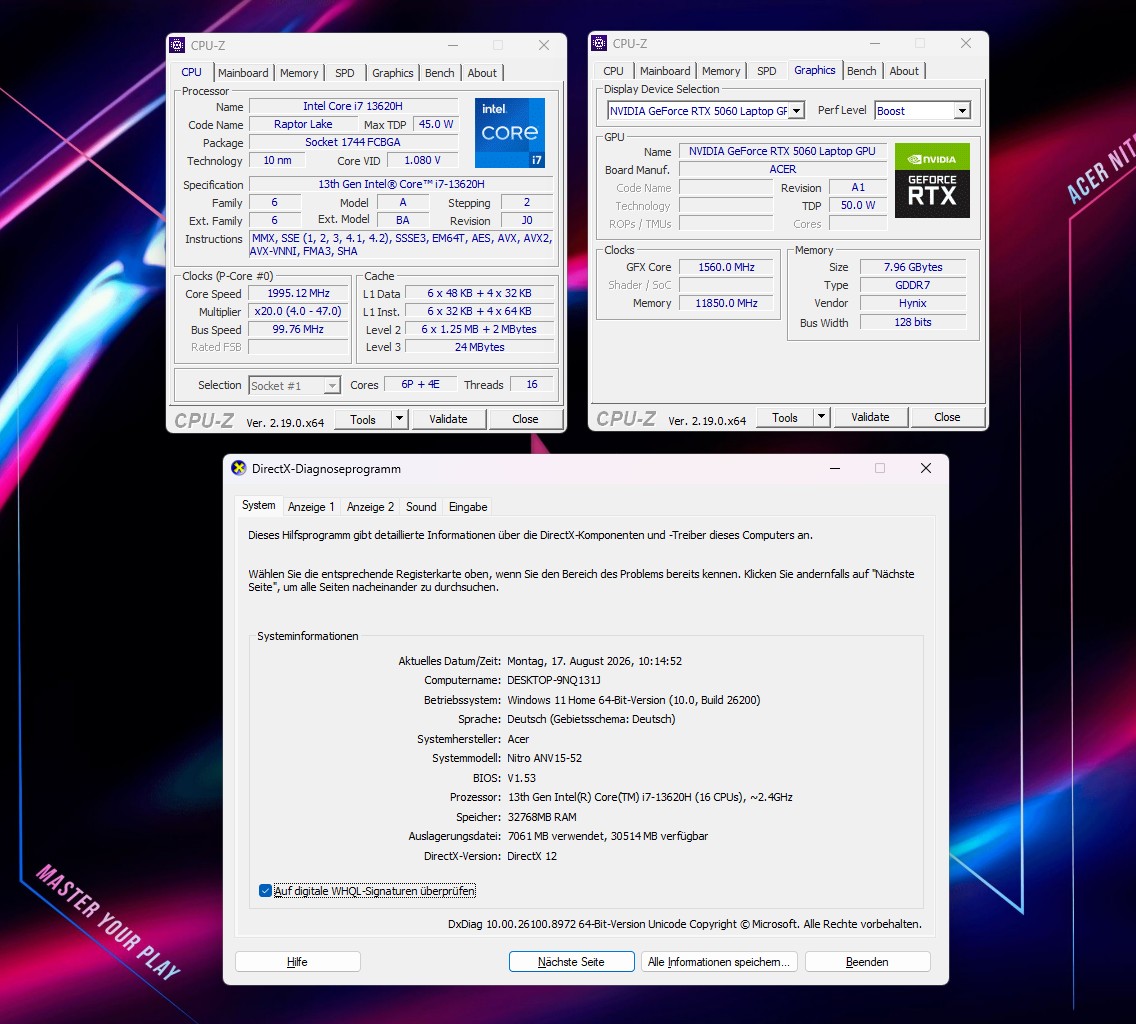Viewport: 1136px width, 1024px height.
Task: Click GPU TDP value 50.0 W
Action: tap(858, 205)
